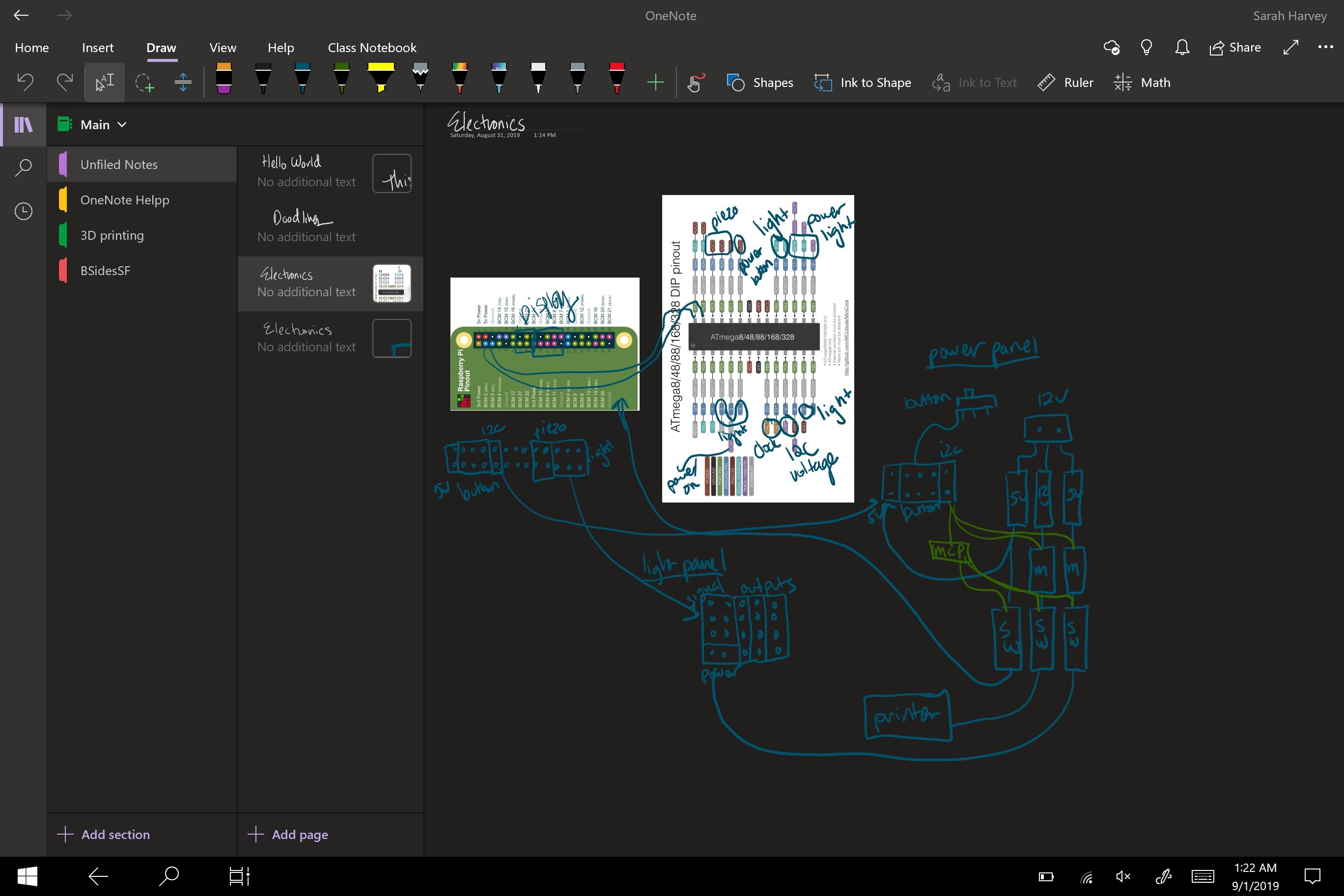Open the Windows Start menu

click(27, 875)
